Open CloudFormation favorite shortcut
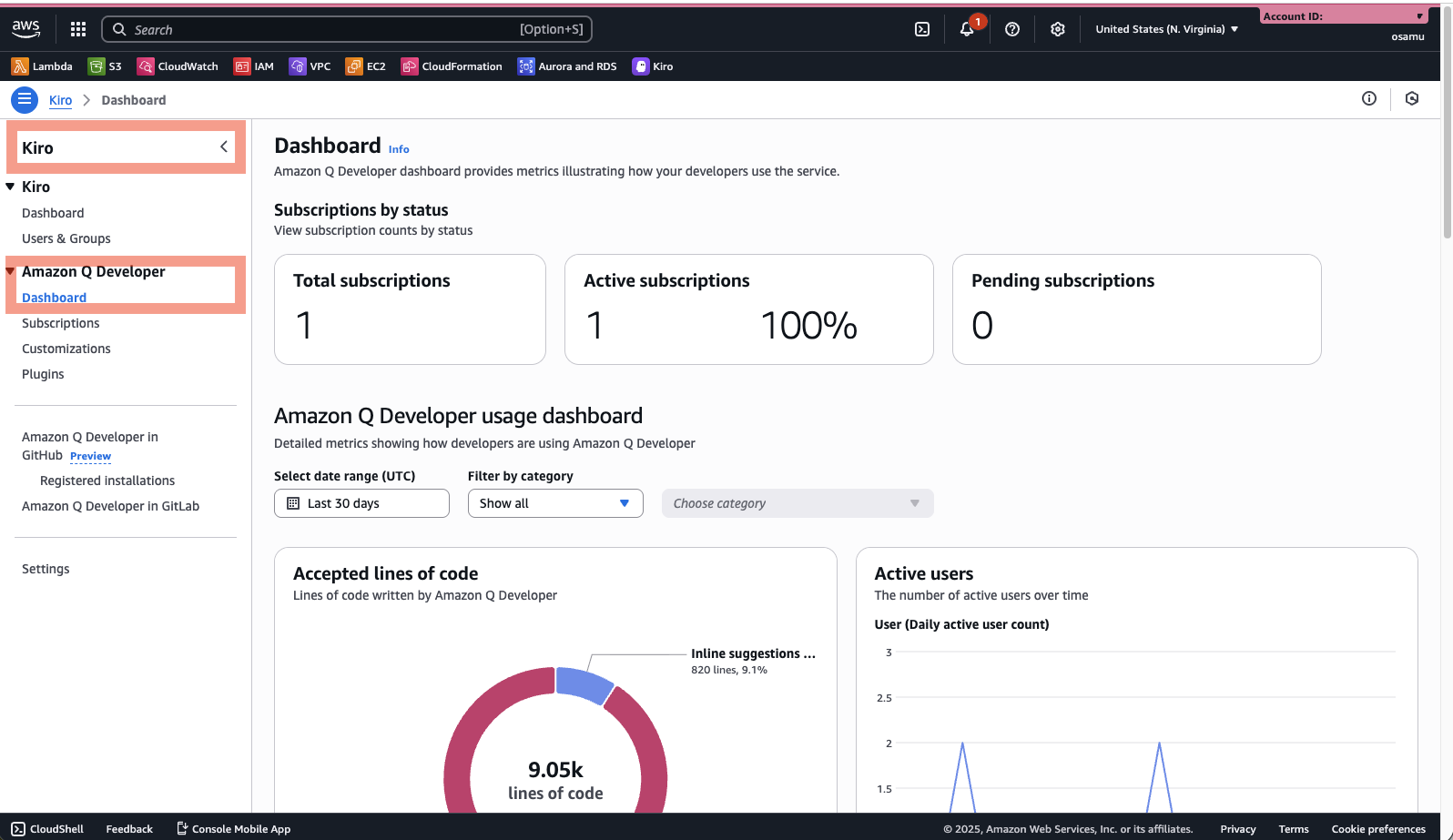This screenshot has height=840, width=1453. tap(452, 66)
